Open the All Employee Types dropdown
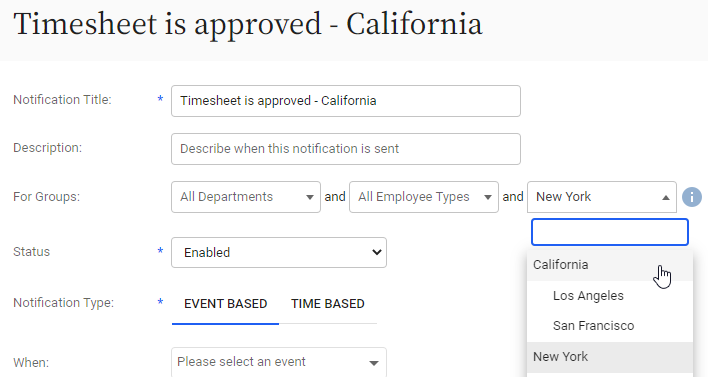708x377 pixels. pyautogui.click(x=424, y=197)
